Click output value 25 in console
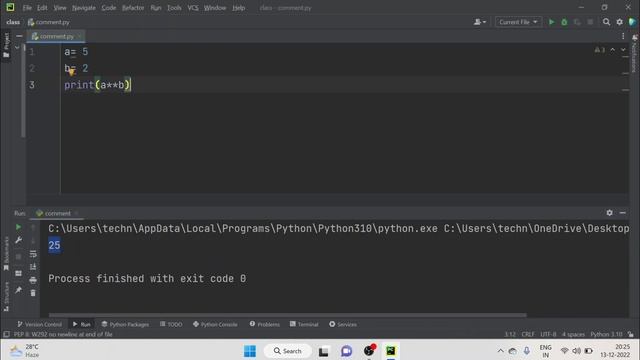This screenshot has height=360, width=640. 54,245
